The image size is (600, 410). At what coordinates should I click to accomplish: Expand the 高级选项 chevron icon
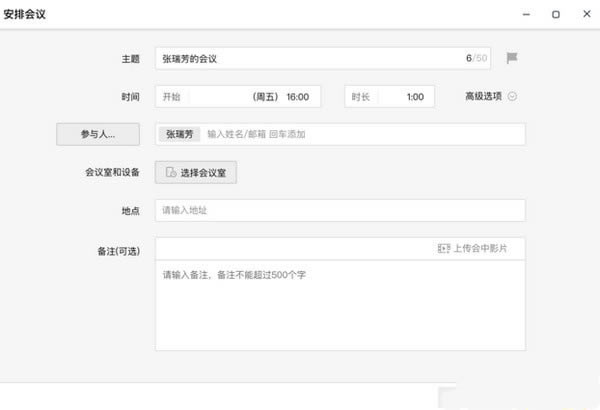[512, 96]
